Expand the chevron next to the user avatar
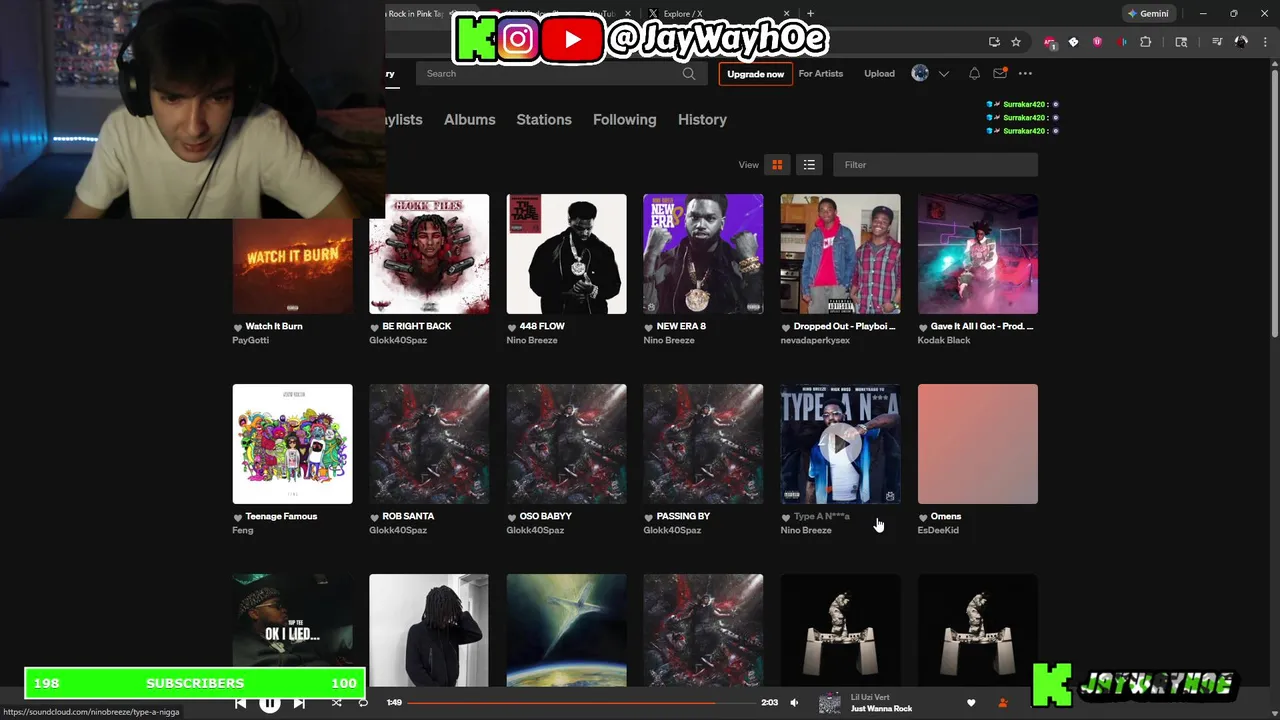 coord(943,74)
